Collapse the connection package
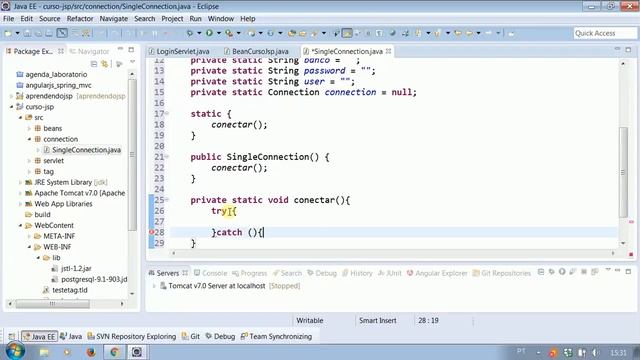Image resolution: width=640 pixels, height=360 pixels. click(29, 139)
